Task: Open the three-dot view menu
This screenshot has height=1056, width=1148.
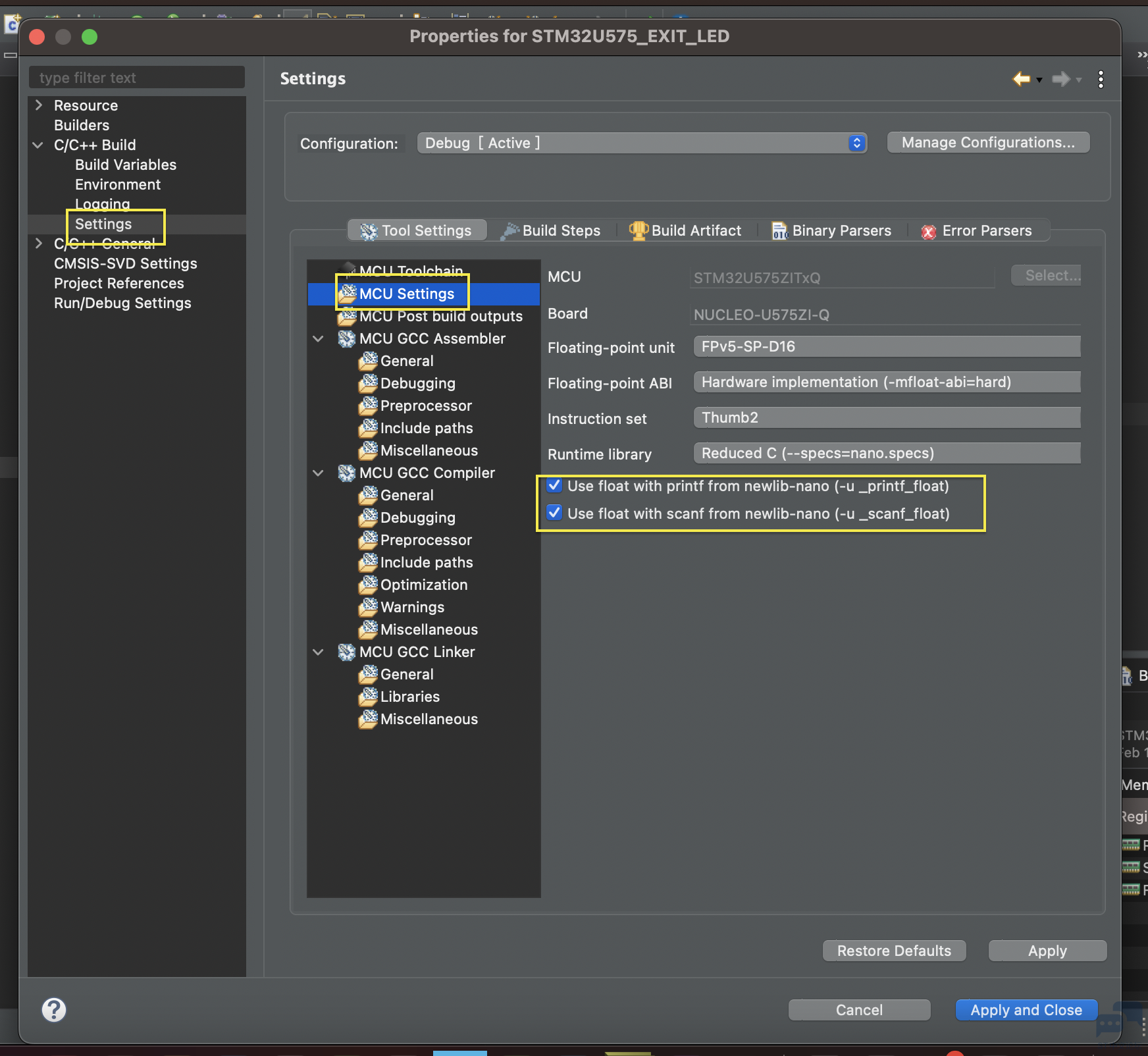Action: point(1101,79)
